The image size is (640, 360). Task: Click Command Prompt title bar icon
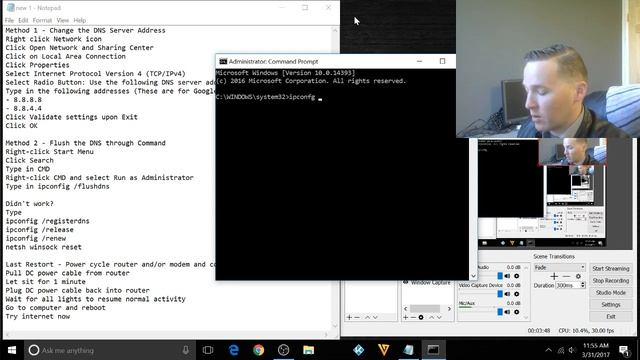(x=223, y=61)
